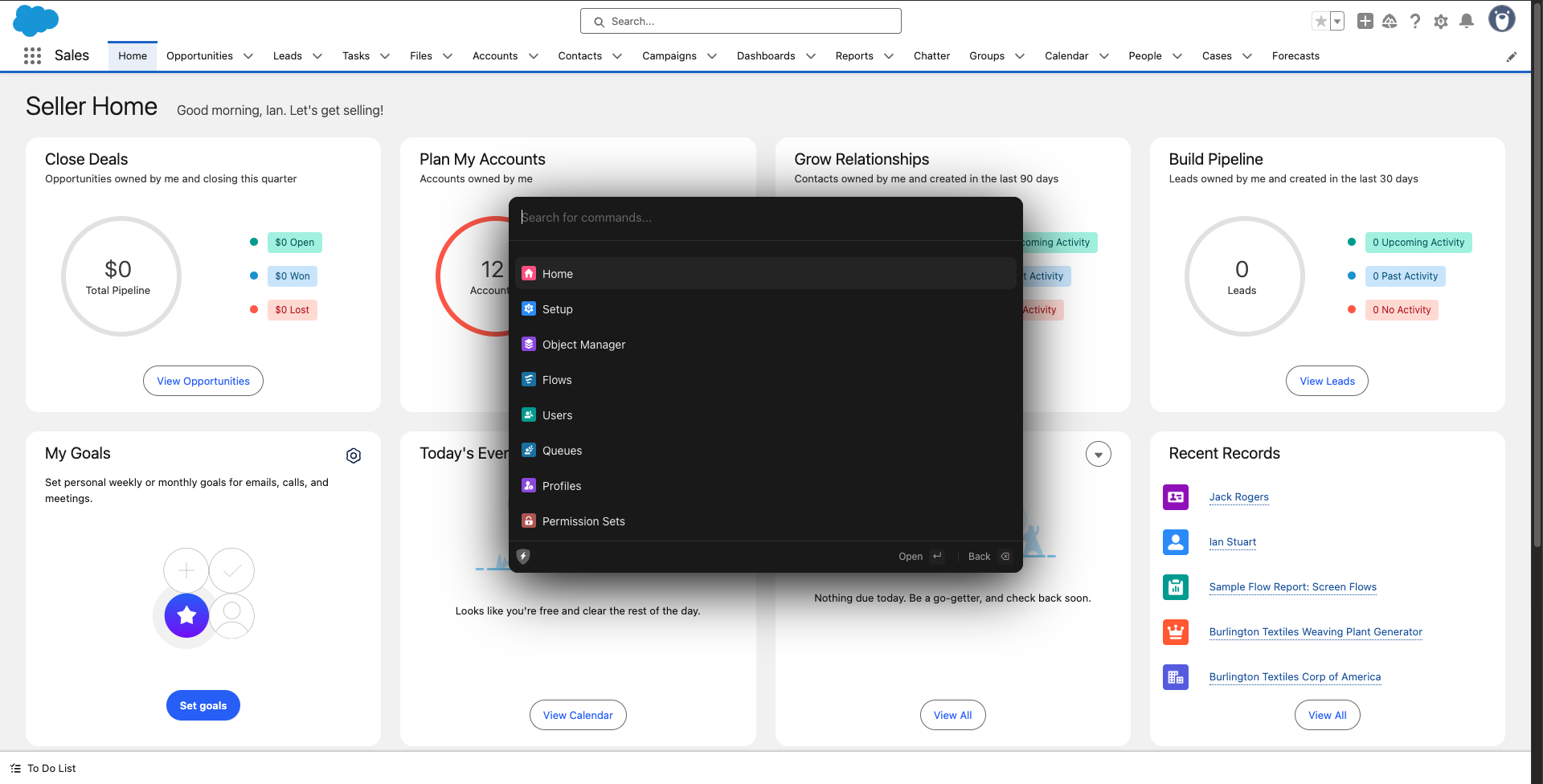Click the Sample Flow Report icon
This screenshot has width=1543, height=784.
pyautogui.click(x=1176, y=587)
